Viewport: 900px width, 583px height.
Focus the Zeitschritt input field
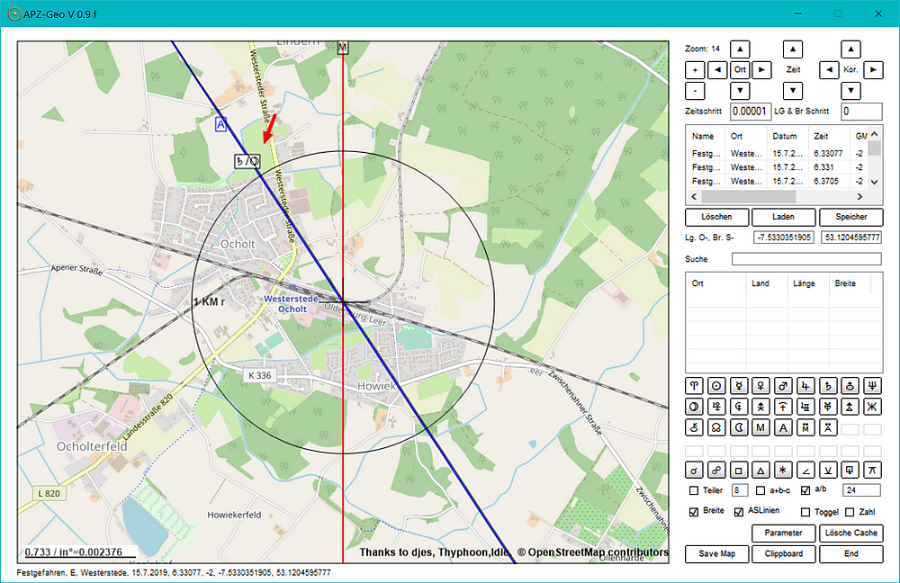750,111
